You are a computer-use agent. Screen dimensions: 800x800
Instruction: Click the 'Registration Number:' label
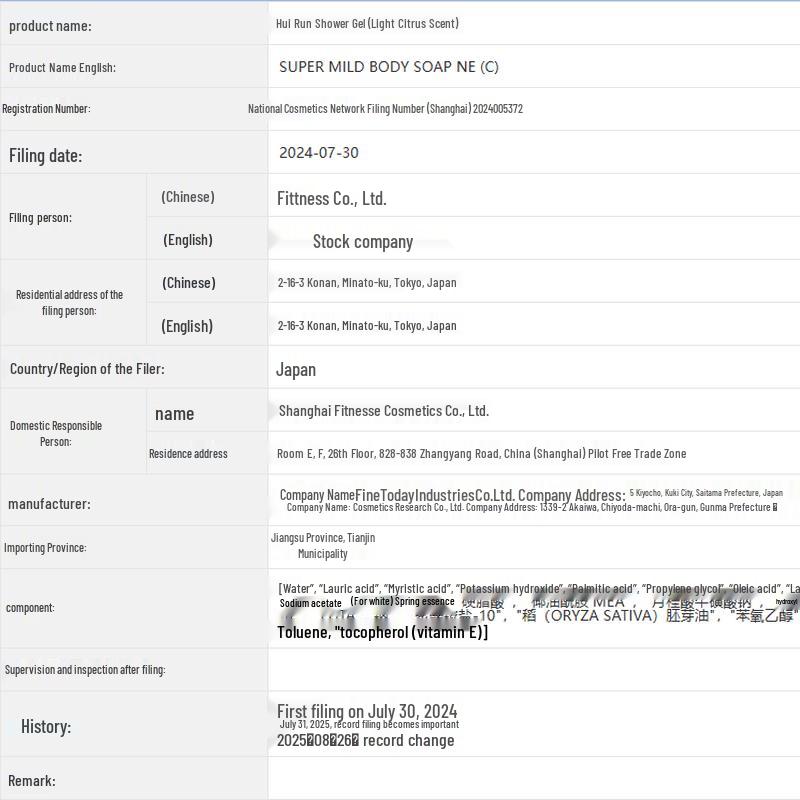[46, 109]
